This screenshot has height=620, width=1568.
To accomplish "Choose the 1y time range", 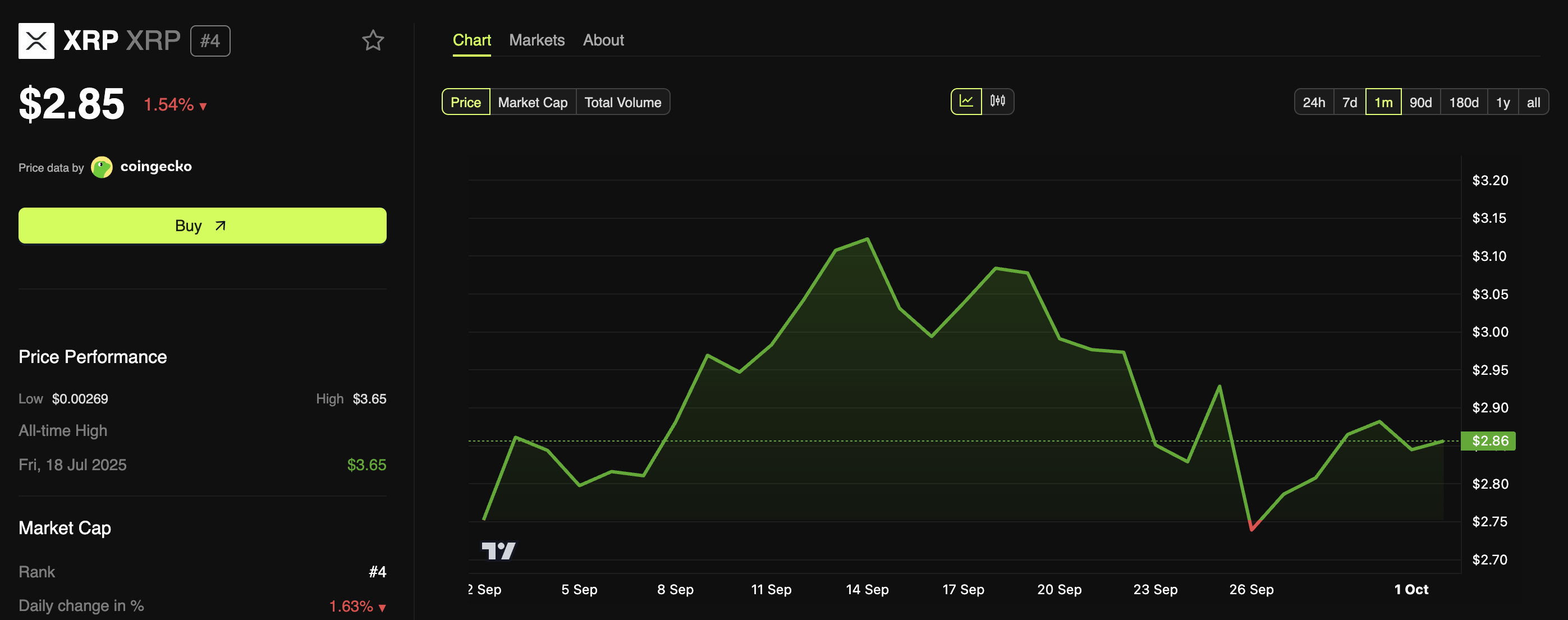I will (x=1502, y=102).
